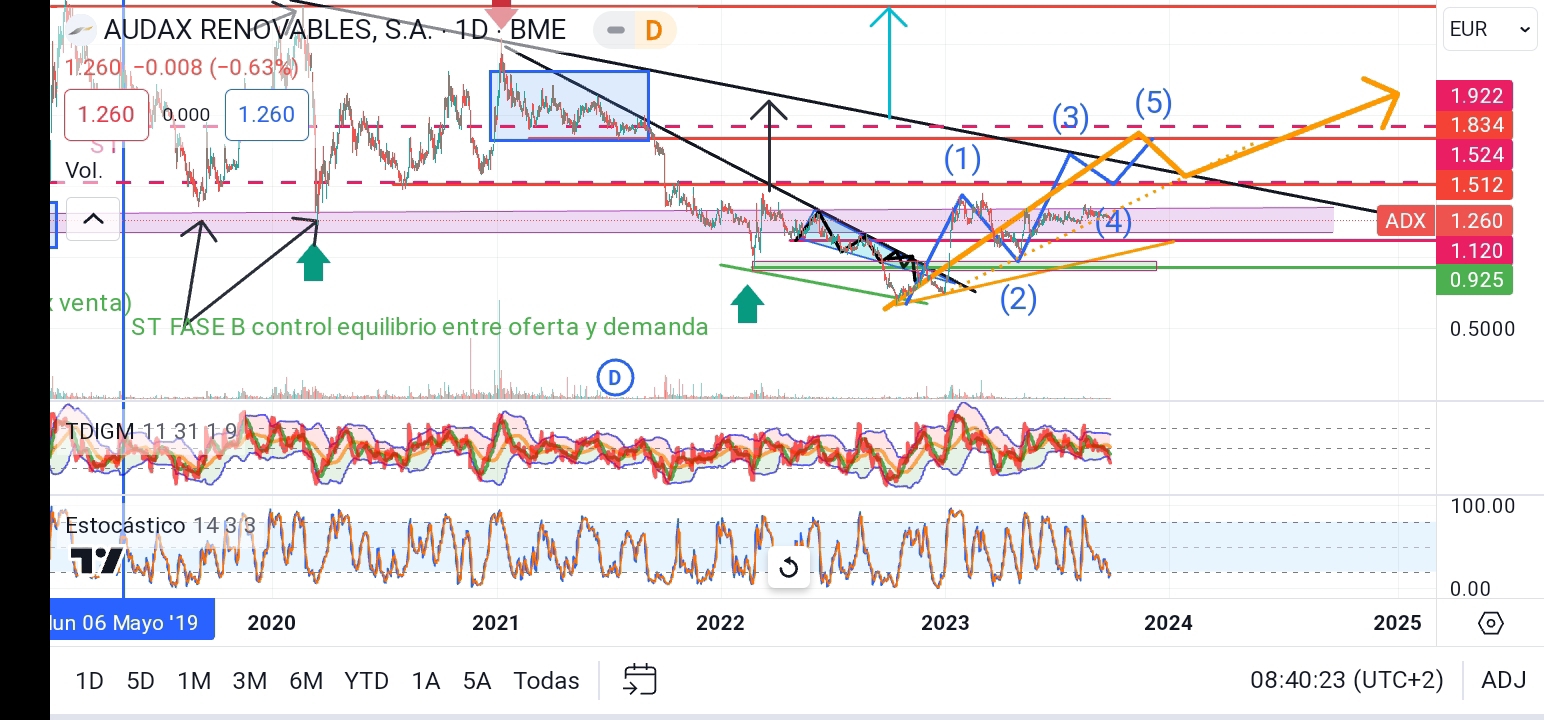This screenshot has width=1544, height=720.
Task: Click the AUDAX RENOVABLES, S.A. symbol title
Action: tap(269, 30)
